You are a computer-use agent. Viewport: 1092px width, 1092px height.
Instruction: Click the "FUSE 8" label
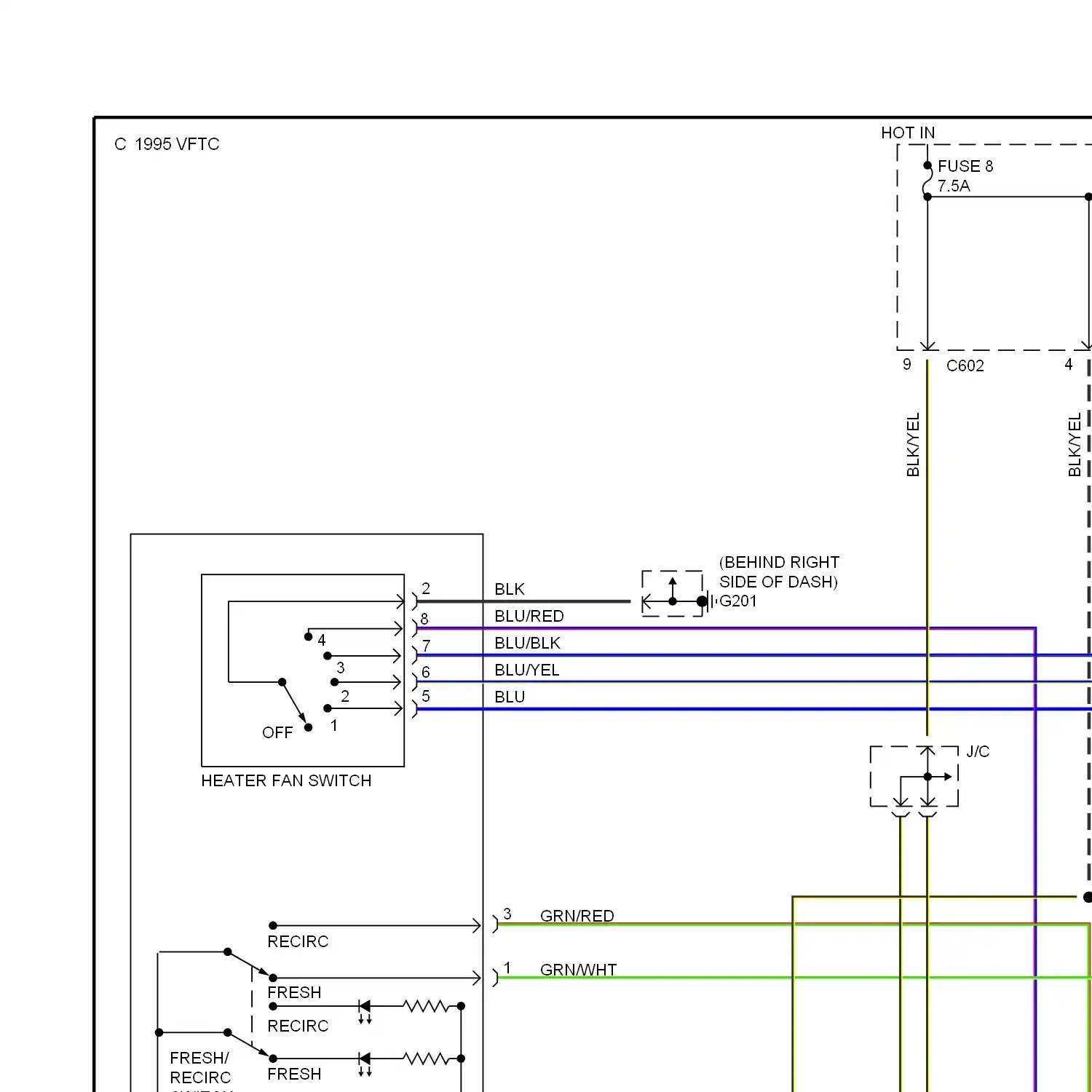(965, 166)
